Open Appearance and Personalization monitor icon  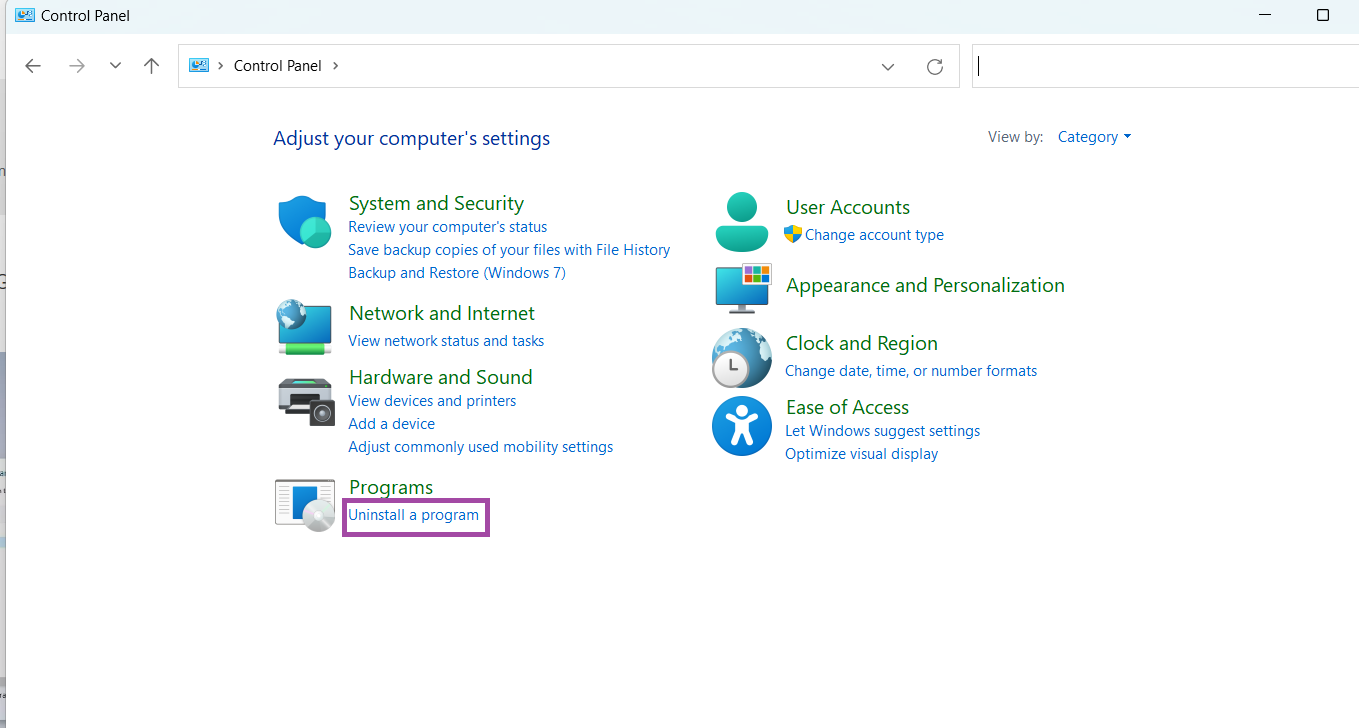click(x=743, y=288)
